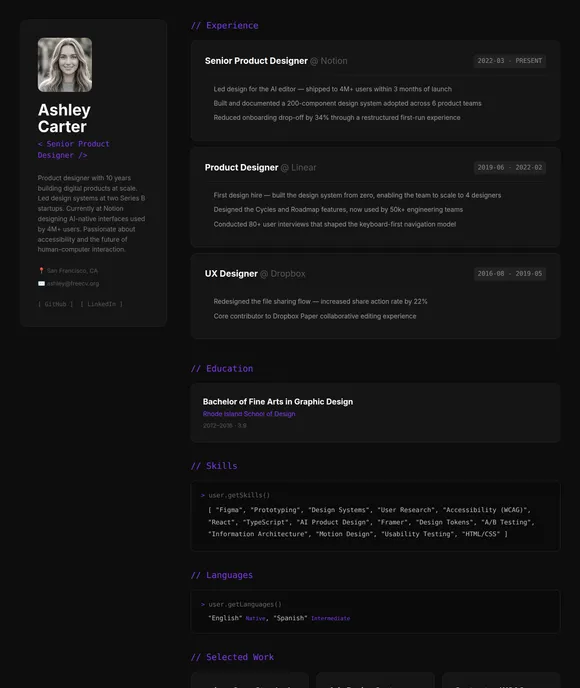Click the Spanish Intermediate language label
Image resolution: width=580 pixels, height=688 pixels.
point(311,618)
